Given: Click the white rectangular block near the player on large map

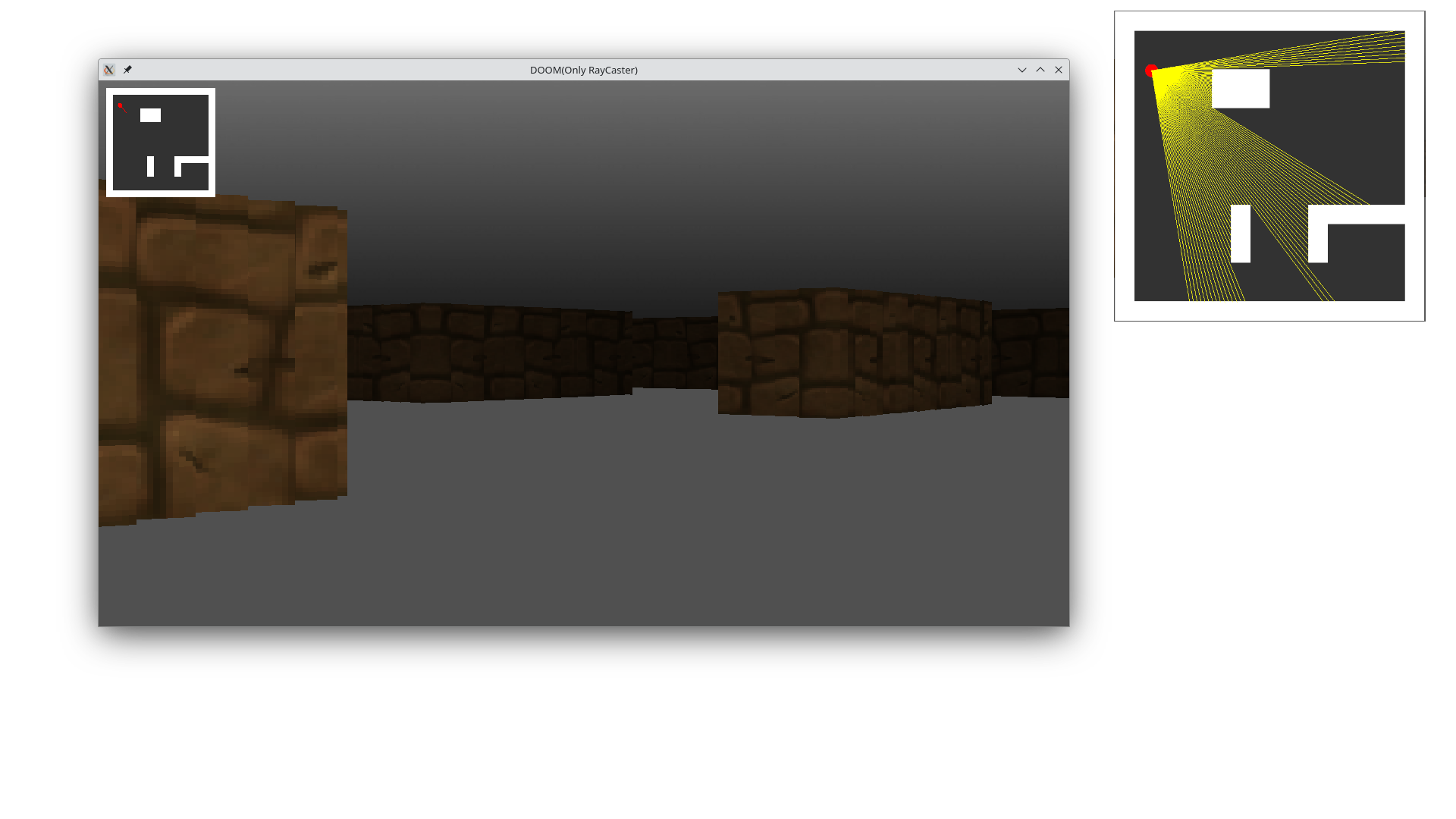Looking at the screenshot, I should [1241, 89].
